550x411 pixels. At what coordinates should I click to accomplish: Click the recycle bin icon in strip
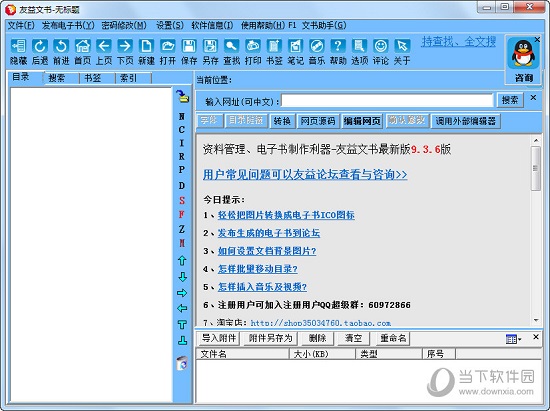point(182,363)
